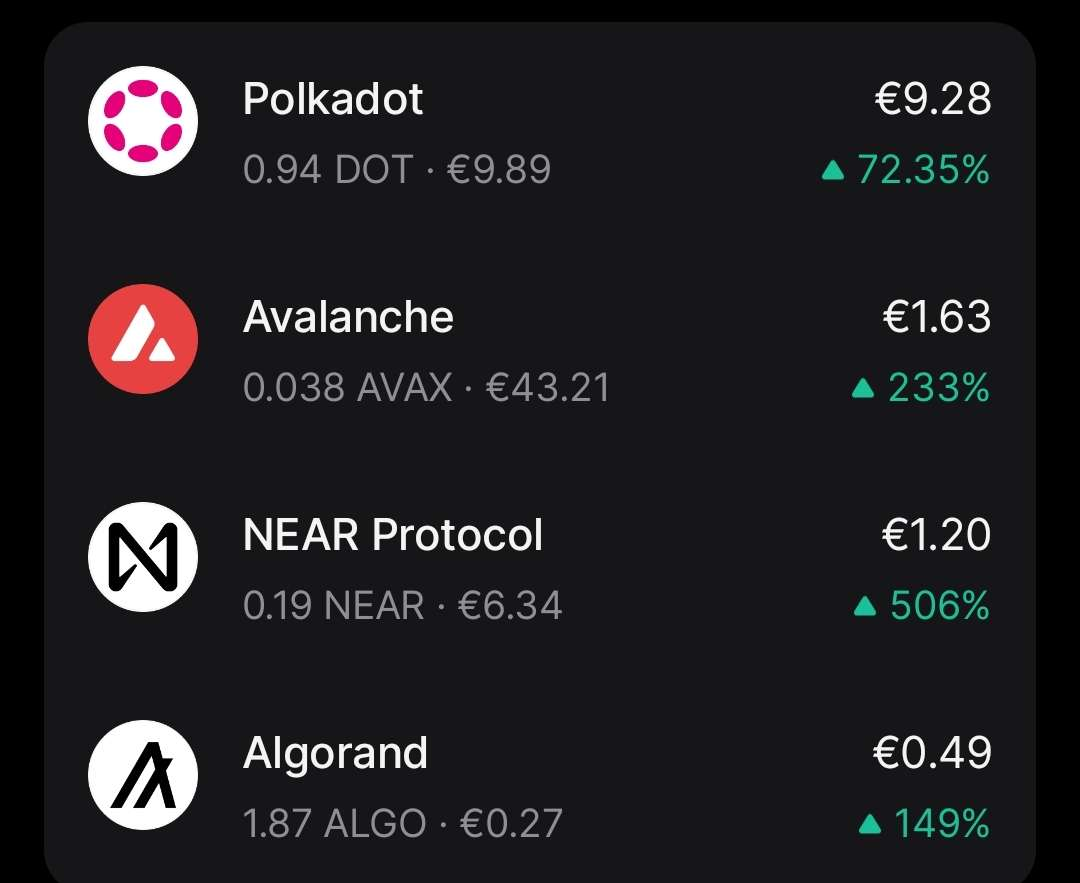Tap the Polkadot pink logo icon
The width and height of the screenshot is (1080, 883).
click(143, 121)
